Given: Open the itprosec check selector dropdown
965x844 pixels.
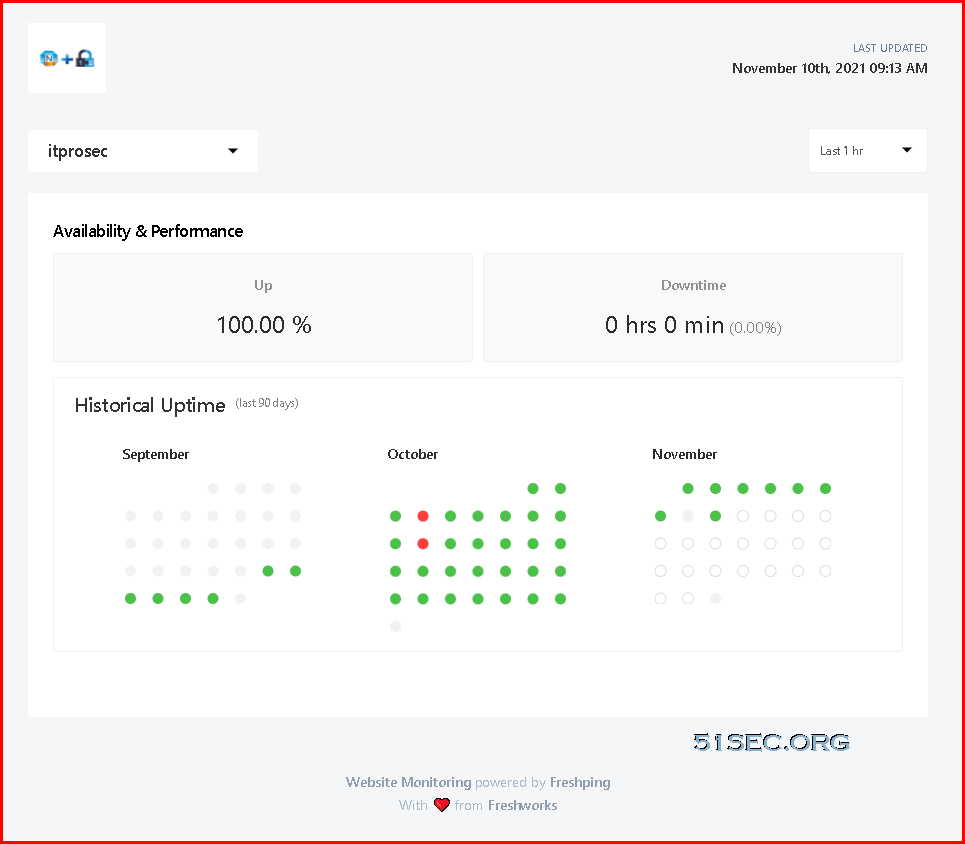Looking at the screenshot, I should pos(143,151).
